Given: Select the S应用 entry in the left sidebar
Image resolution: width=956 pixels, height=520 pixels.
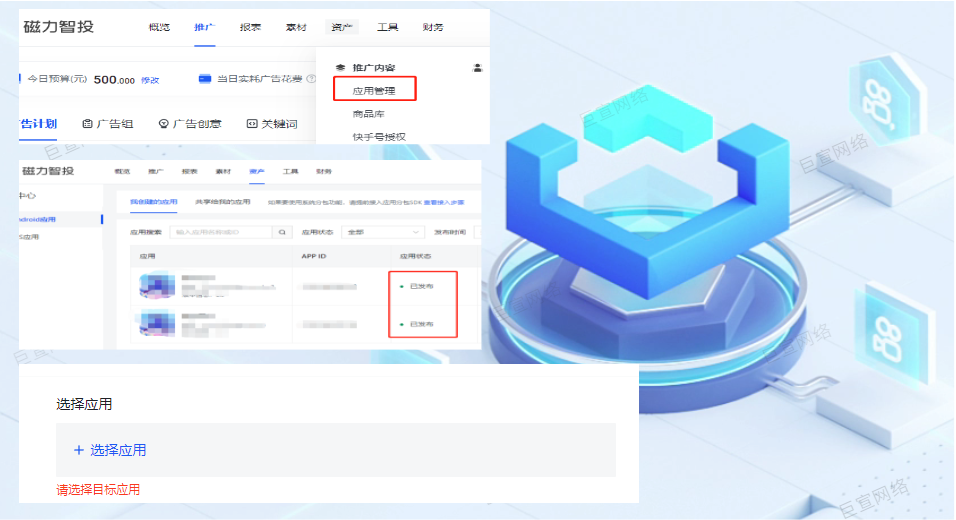Looking at the screenshot, I should pos(29,237).
